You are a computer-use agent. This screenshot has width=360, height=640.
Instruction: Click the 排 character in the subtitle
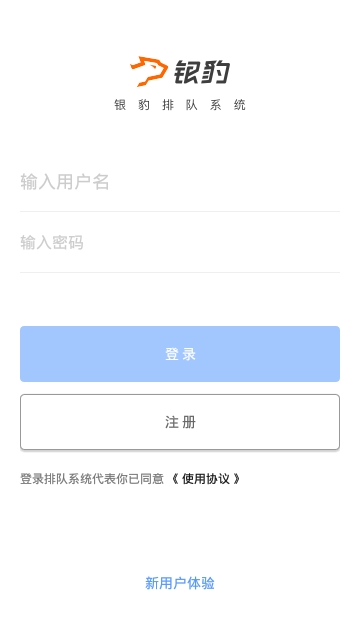pyautogui.click(x=168, y=105)
